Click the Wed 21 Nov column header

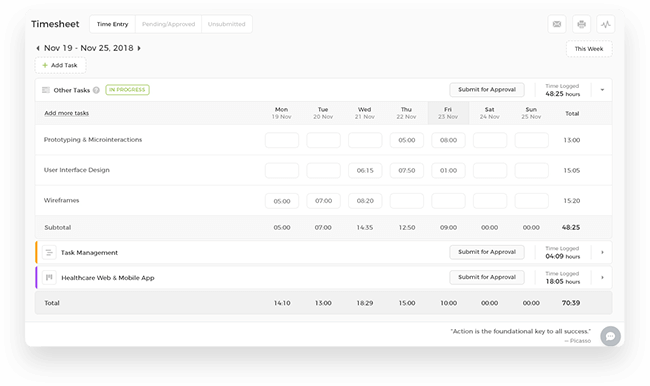tap(365, 113)
